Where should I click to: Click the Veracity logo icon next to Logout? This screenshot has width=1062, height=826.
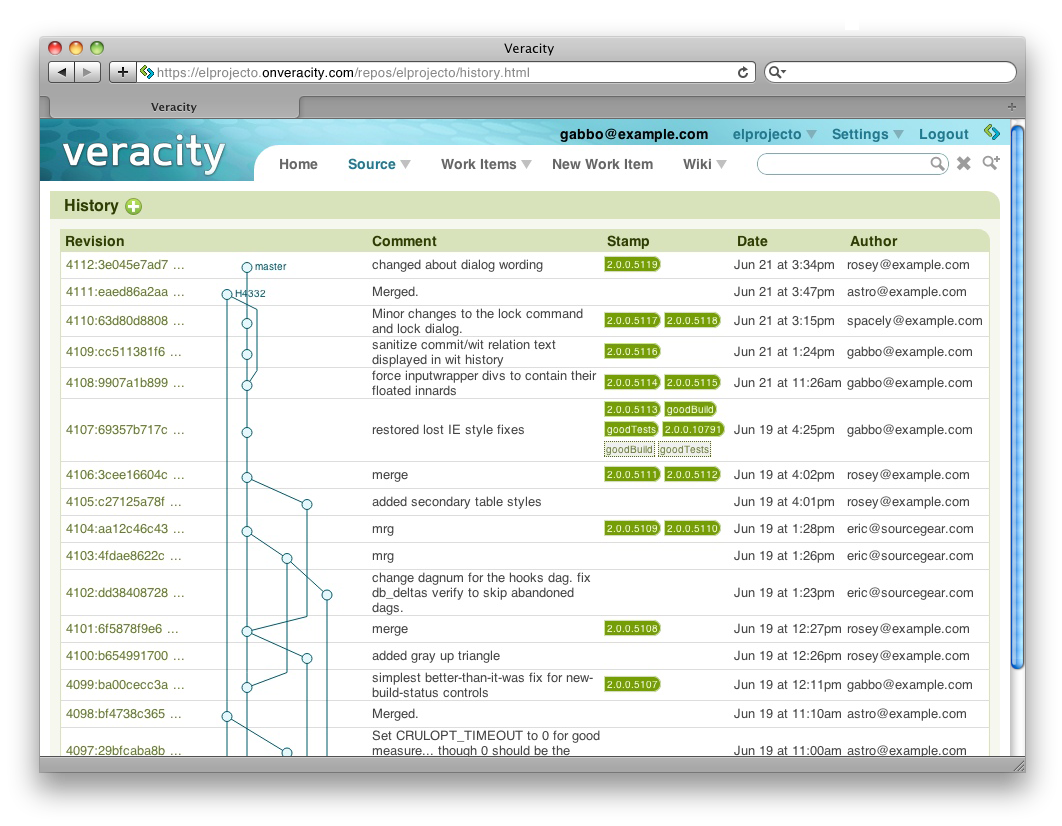click(x=991, y=133)
